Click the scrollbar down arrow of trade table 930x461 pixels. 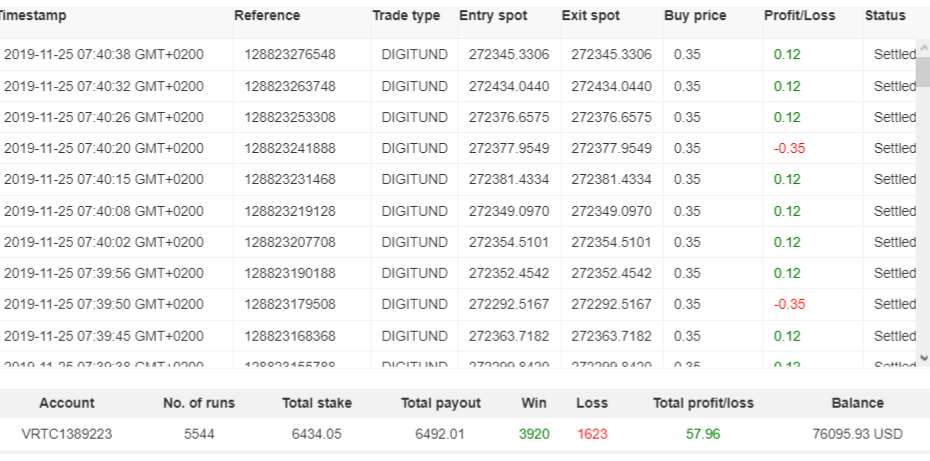click(923, 357)
